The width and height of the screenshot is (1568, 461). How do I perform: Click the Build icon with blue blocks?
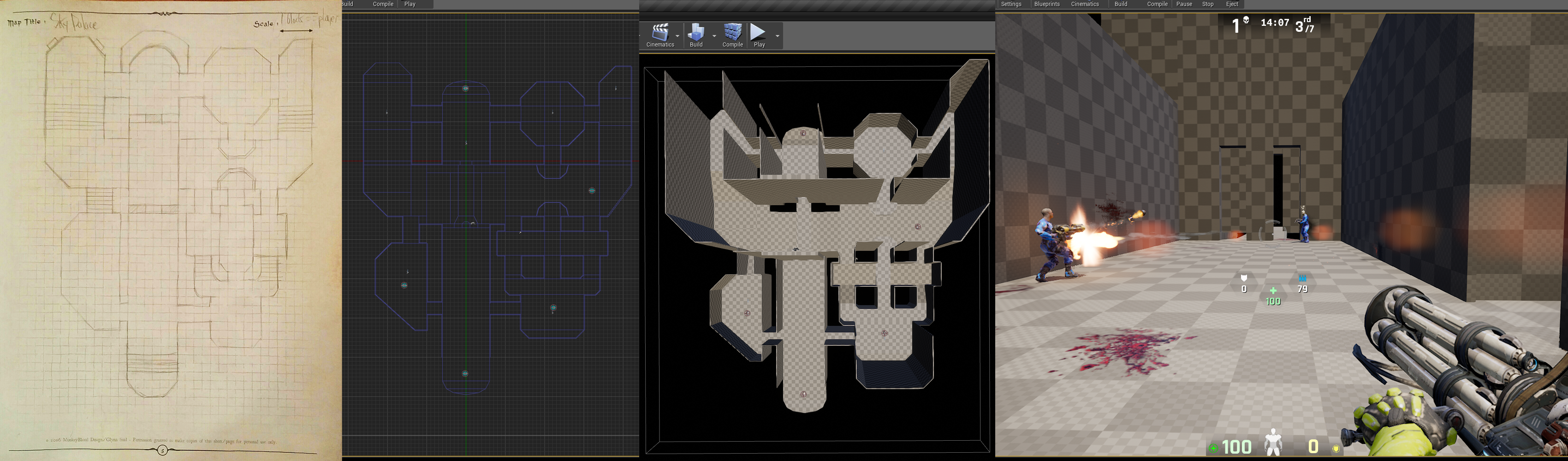point(696,32)
